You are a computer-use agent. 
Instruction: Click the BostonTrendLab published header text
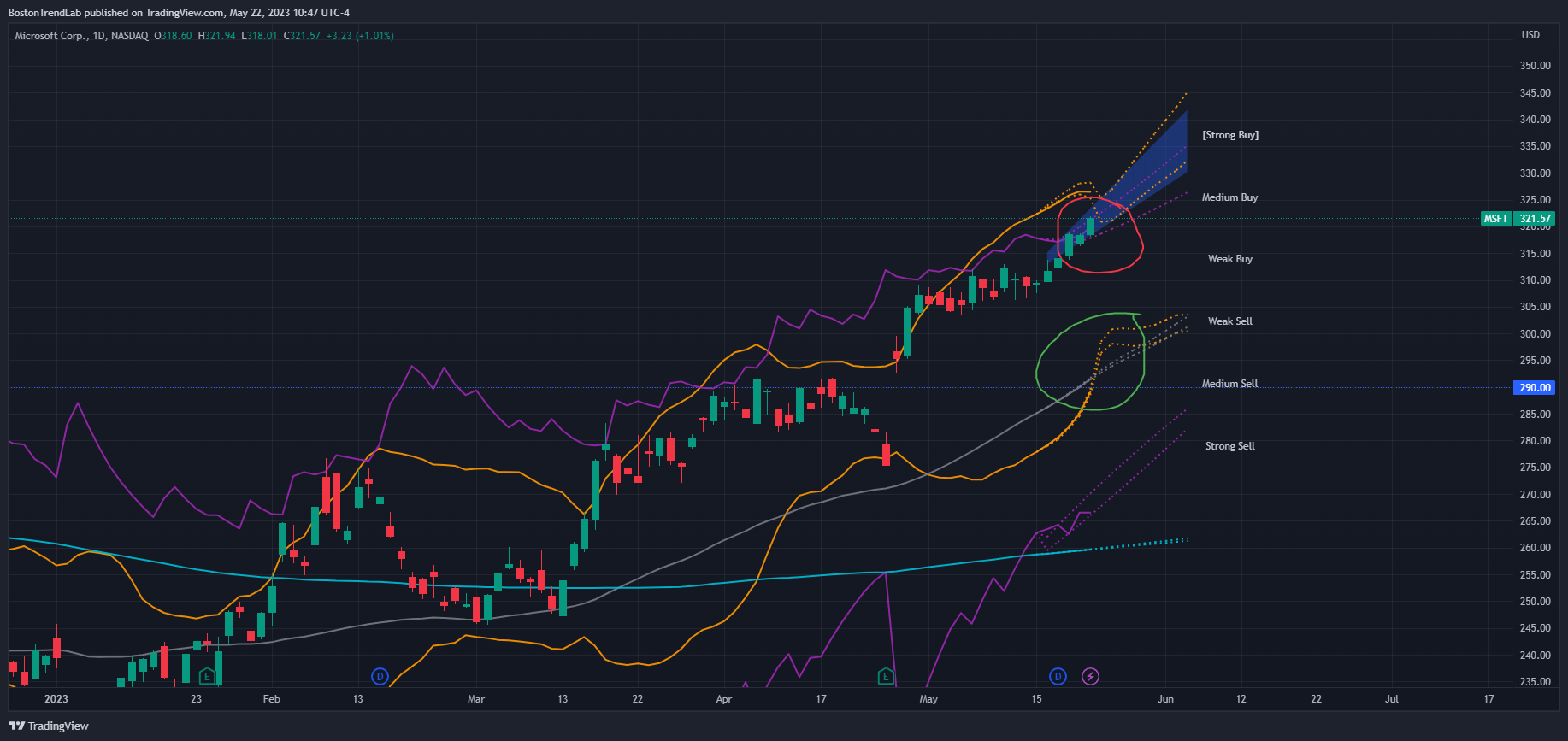(x=179, y=13)
